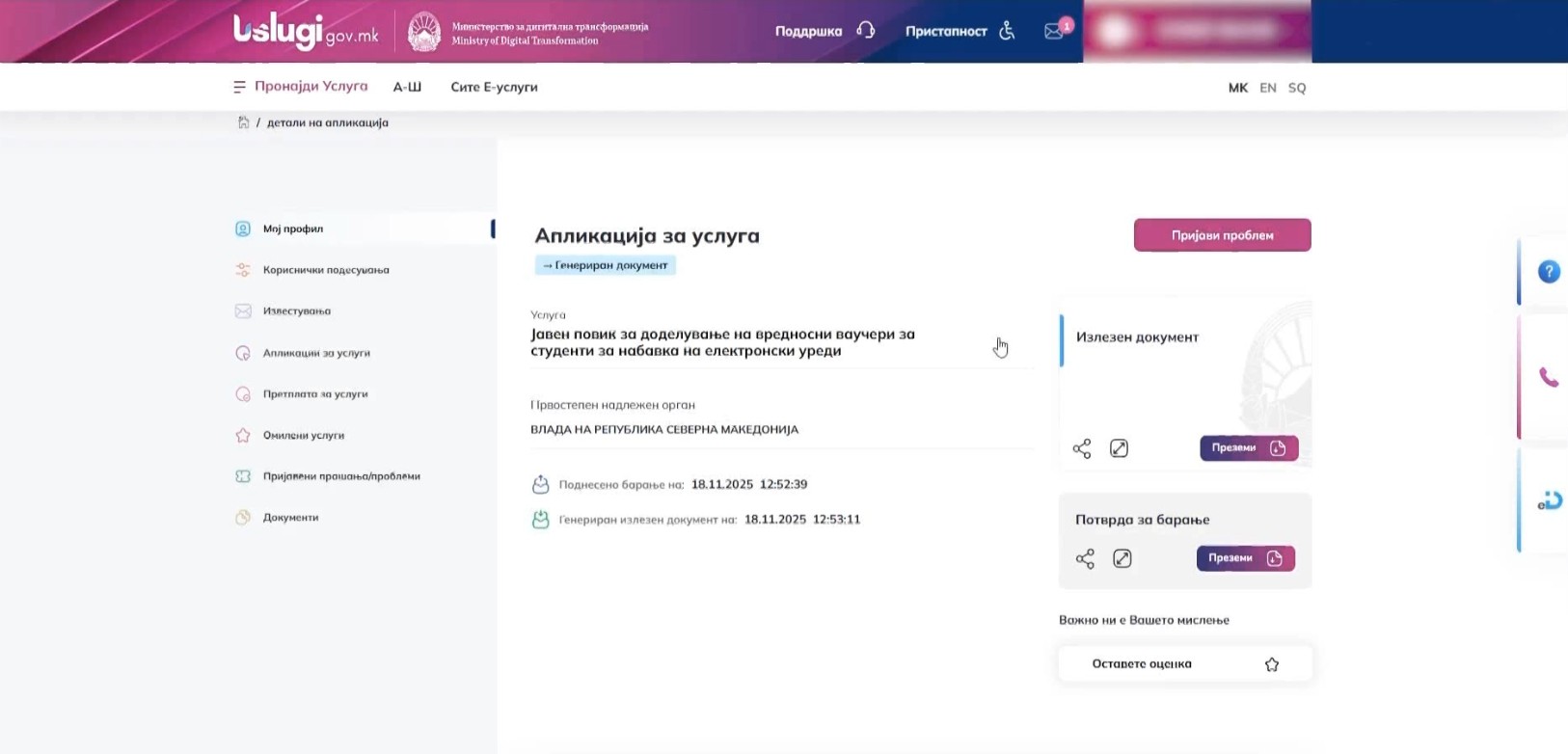Click the Кориснички подесувања sliders icon
The width and height of the screenshot is (1568, 754).
(243, 270)
